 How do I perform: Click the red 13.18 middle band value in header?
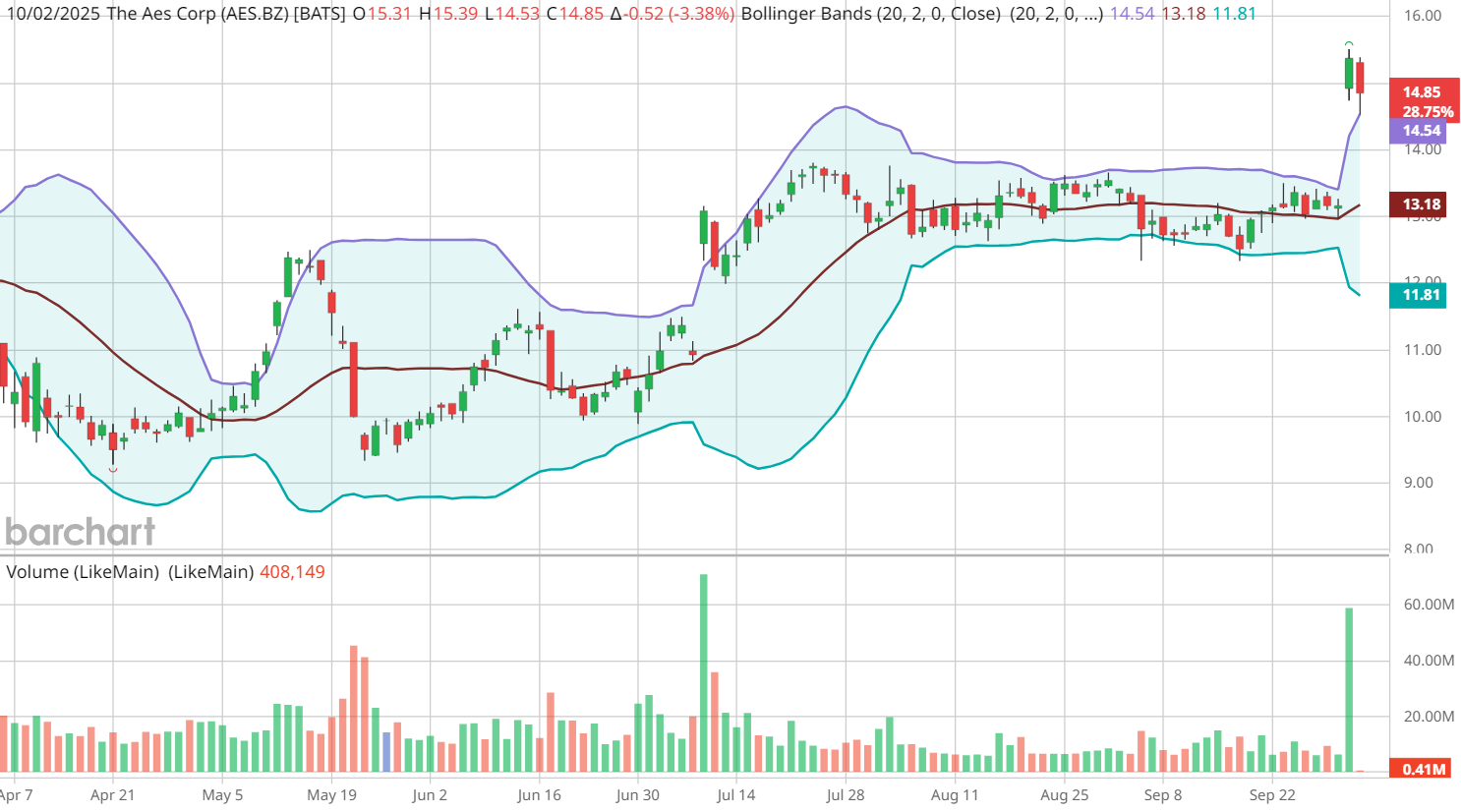(x=1183, y=14)
